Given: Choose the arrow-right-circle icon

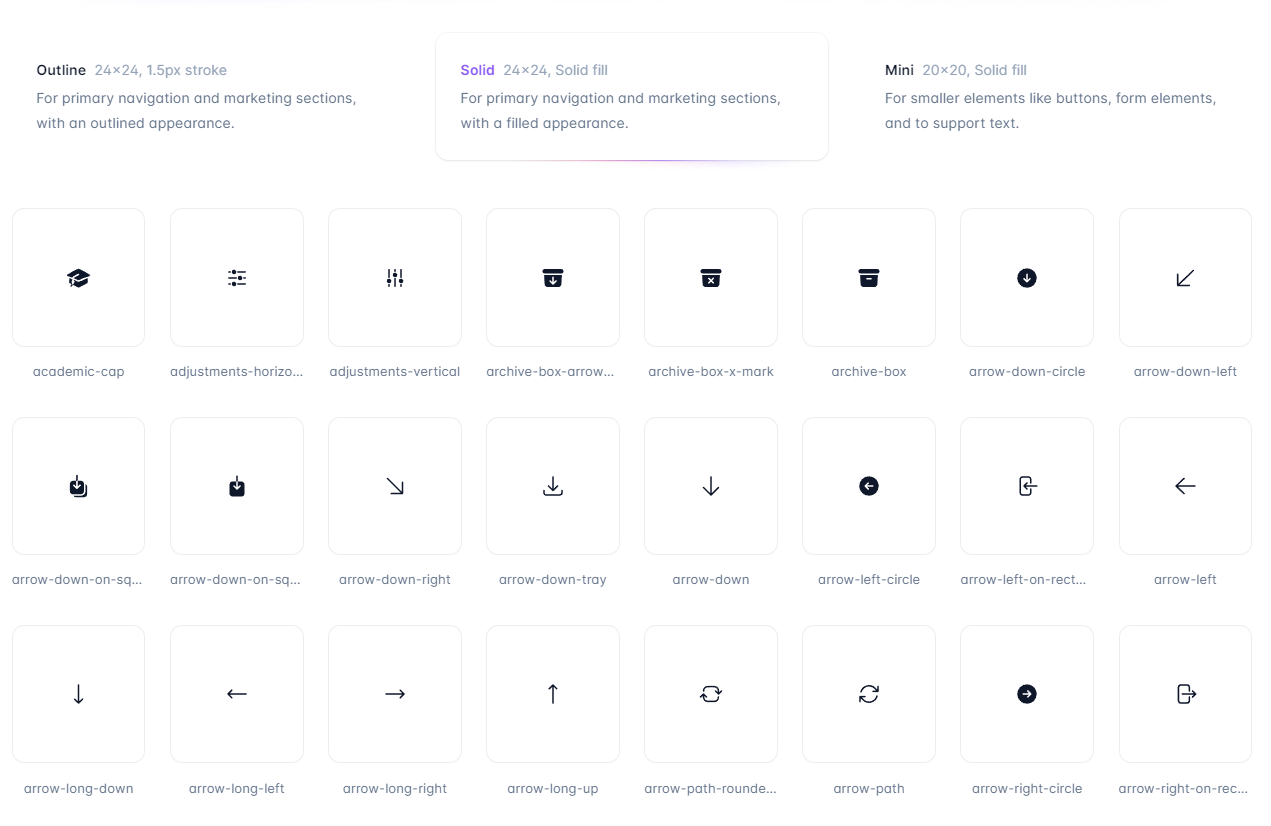Looking at the screenshot, I should click(1027, 694).
